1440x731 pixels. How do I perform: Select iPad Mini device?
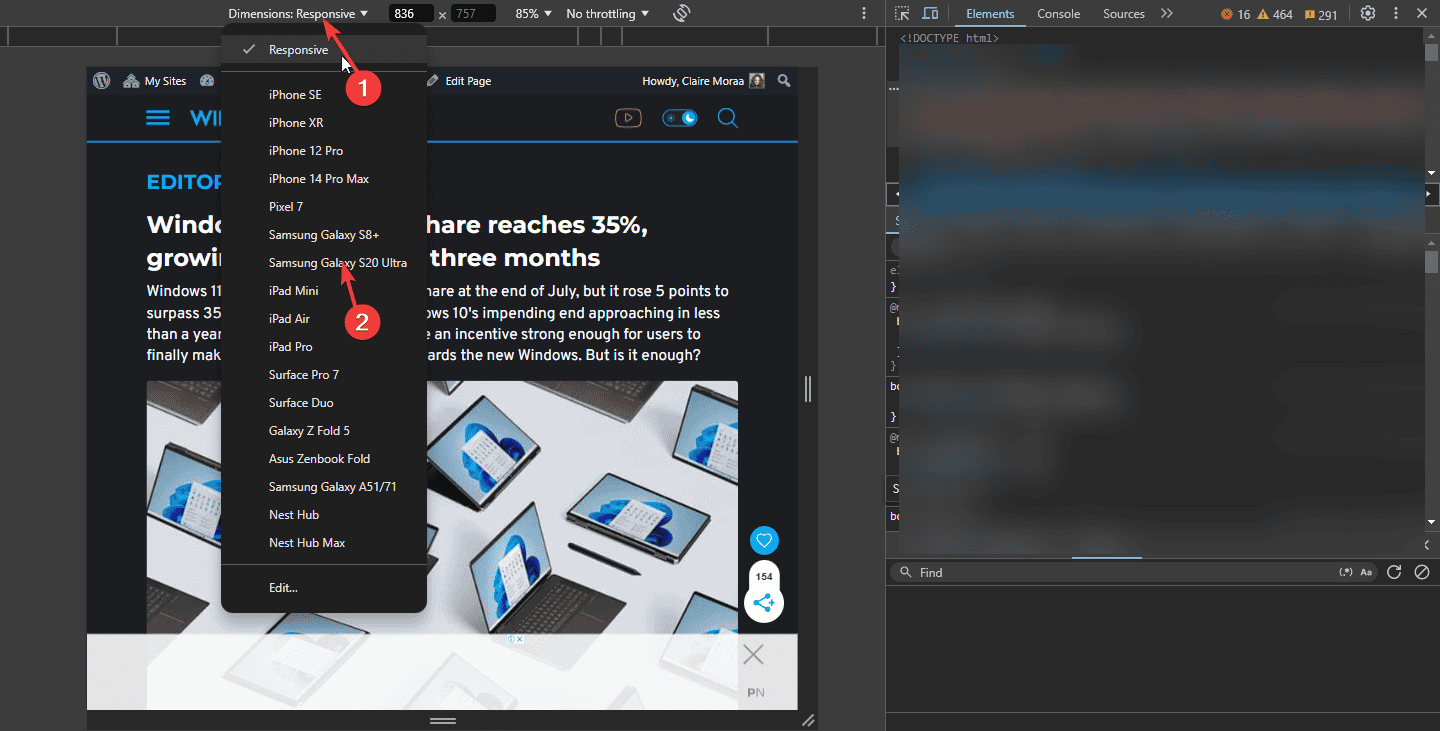324,291
